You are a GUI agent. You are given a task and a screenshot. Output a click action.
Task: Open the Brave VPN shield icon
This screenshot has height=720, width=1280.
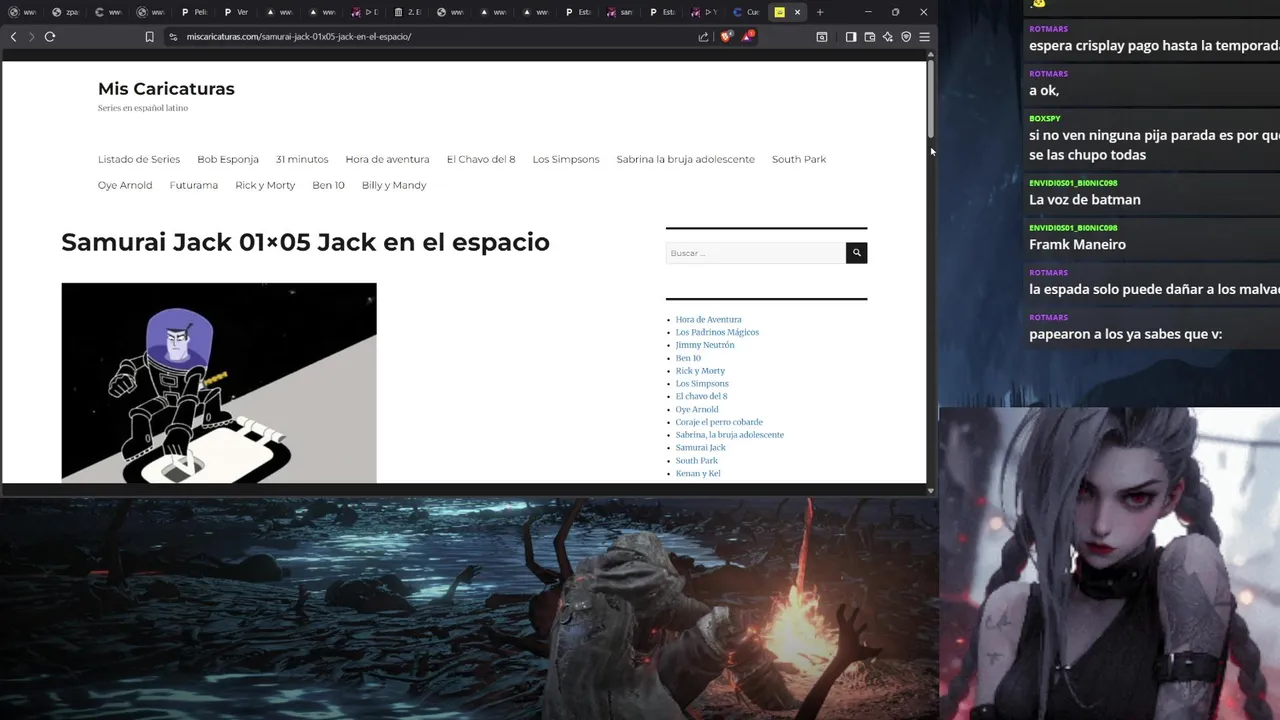906,37
